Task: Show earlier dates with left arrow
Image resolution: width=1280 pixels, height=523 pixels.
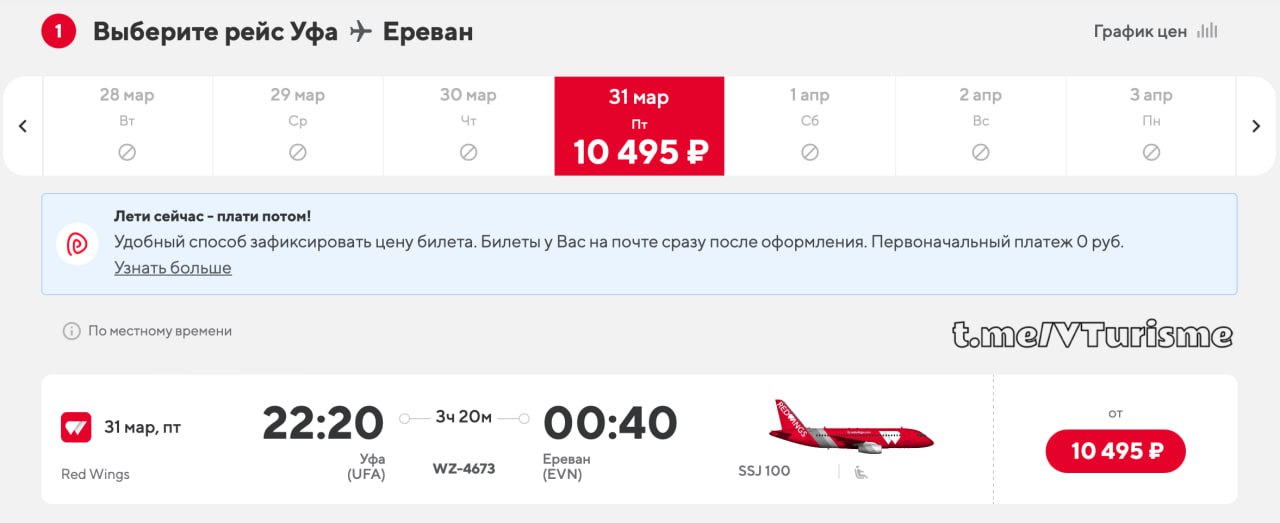Action: (23, 126)
